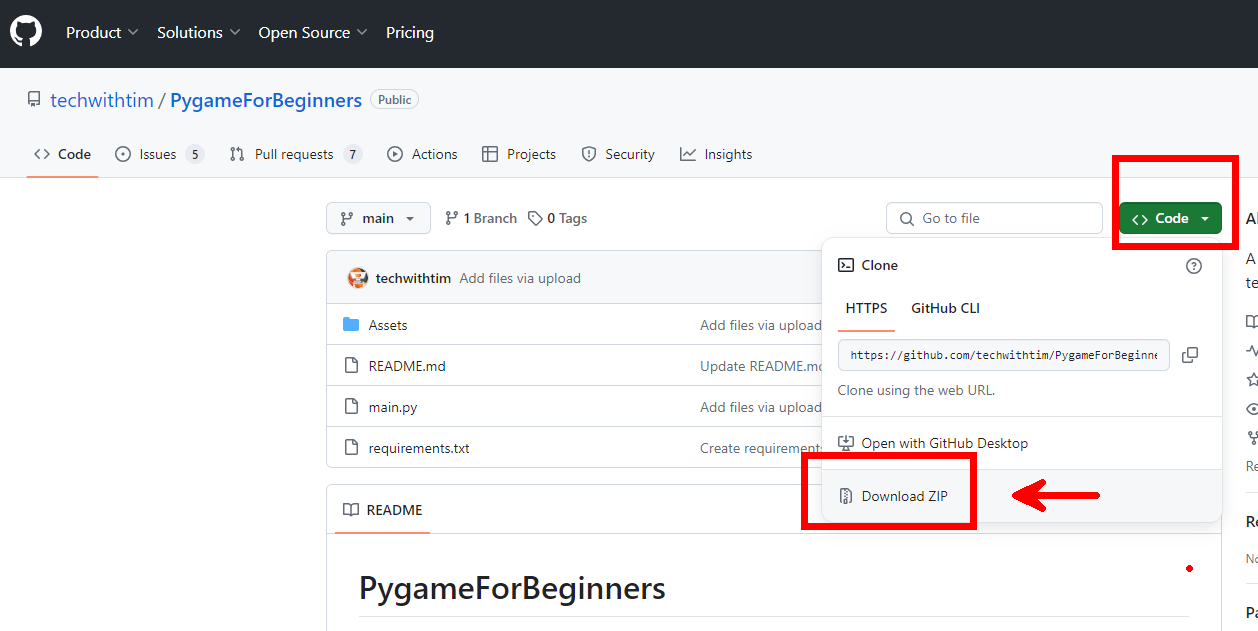Click the clone URL text field
The width and height of the screenshot is (1258, 631).
(x=1004, y=355)
